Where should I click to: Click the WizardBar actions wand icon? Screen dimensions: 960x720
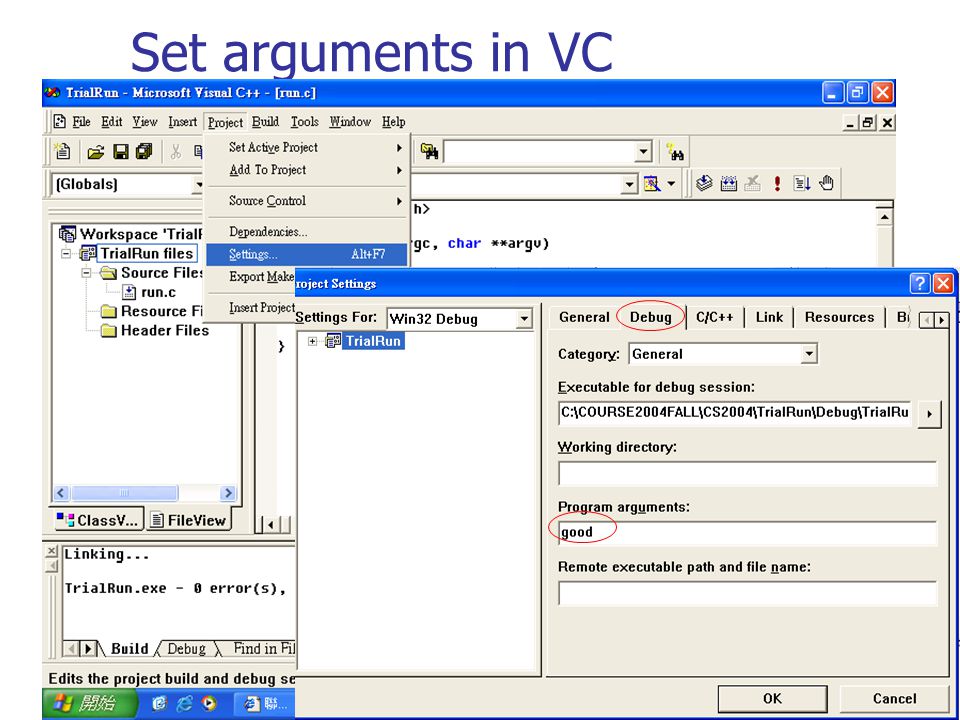point(651,183)
